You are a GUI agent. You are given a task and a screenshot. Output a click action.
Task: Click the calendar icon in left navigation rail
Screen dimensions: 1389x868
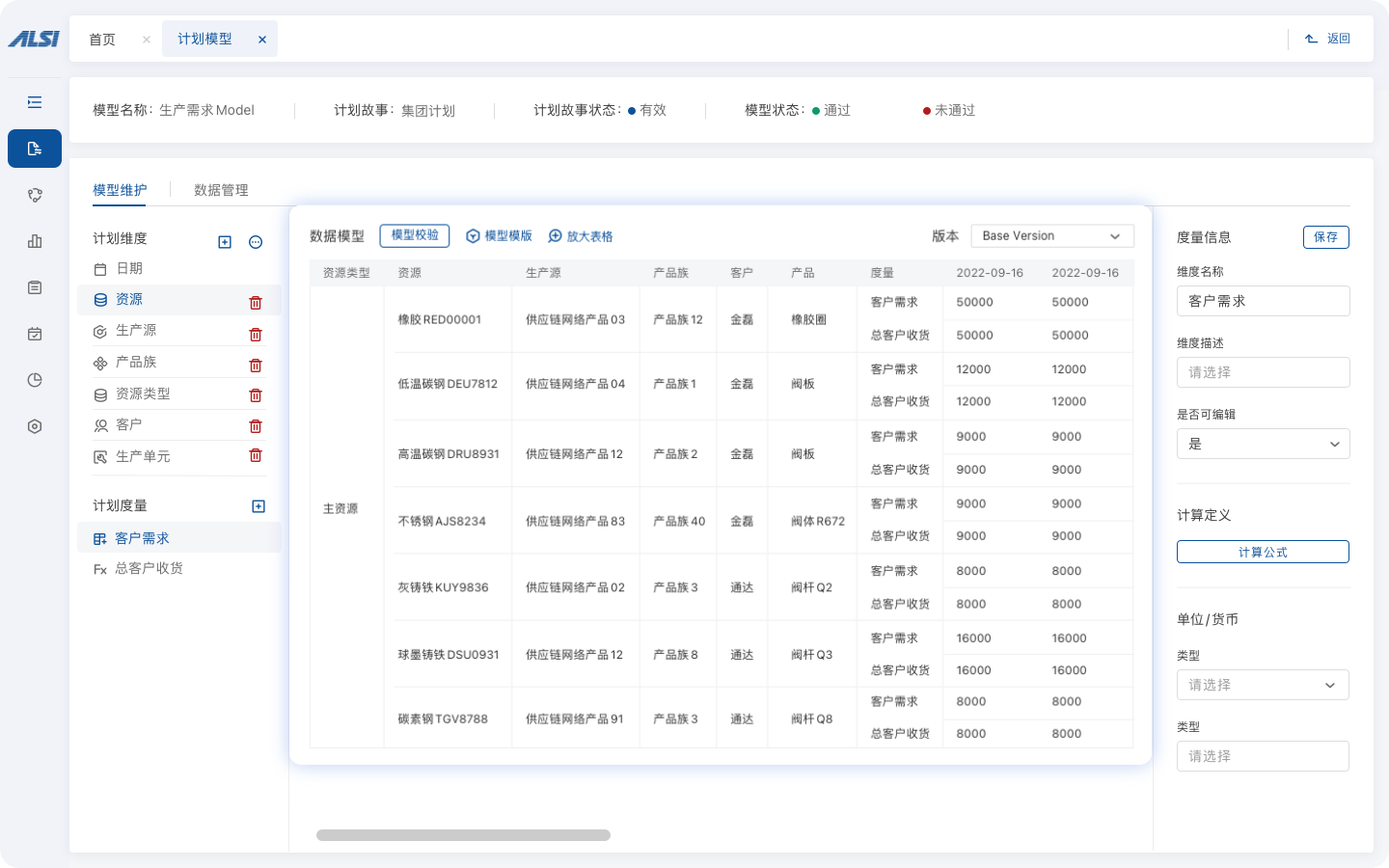(x=35, y=333)
